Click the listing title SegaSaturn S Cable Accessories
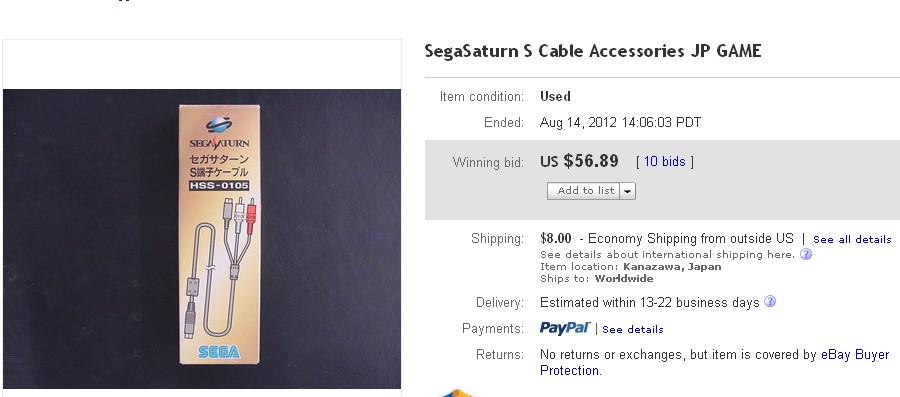Screen dimensions: 900x397 point(593,51)
